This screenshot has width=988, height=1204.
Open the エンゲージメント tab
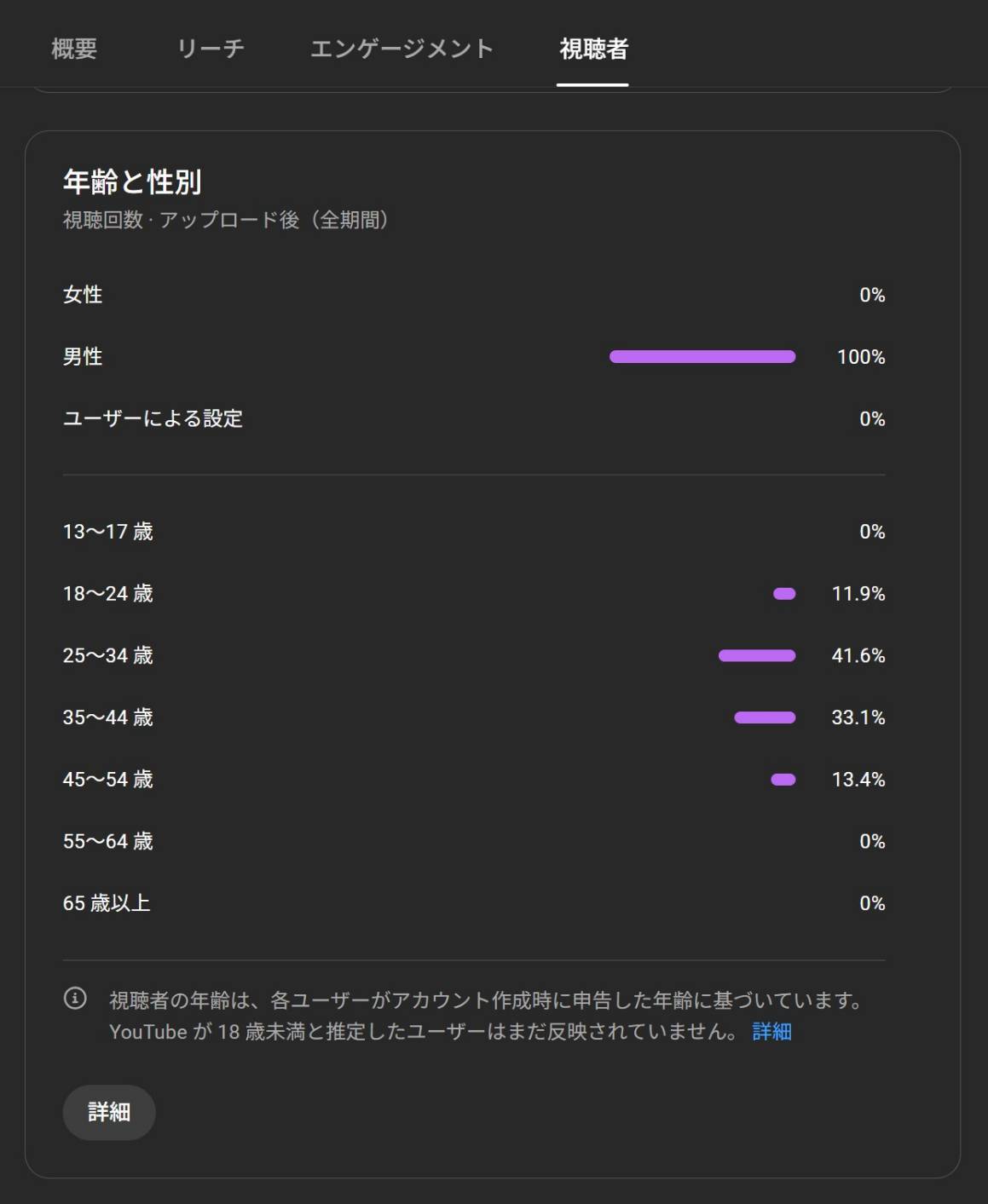click(x=402, y=49)
